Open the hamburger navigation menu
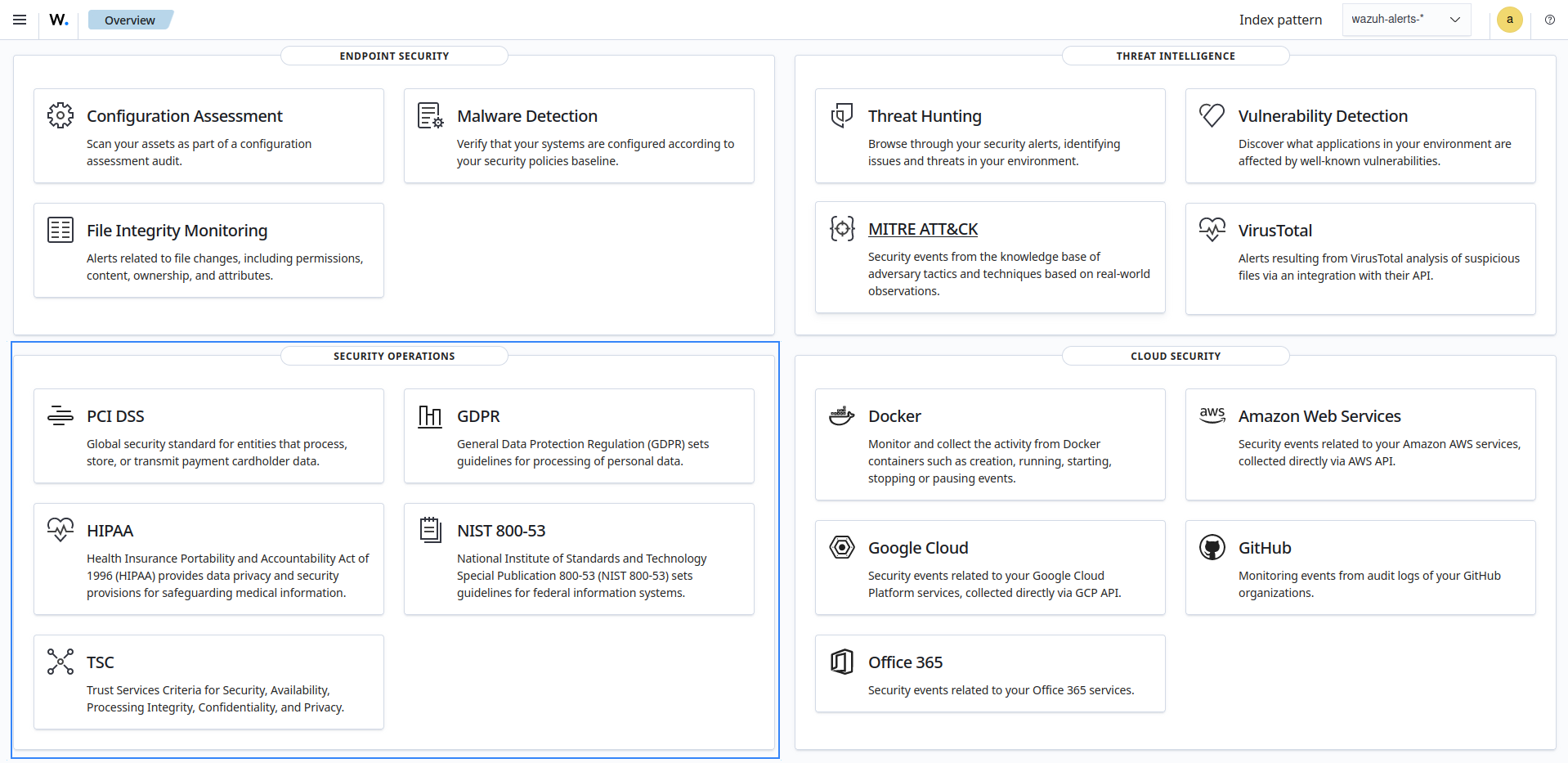1568x763 pixels. (20, 20)
